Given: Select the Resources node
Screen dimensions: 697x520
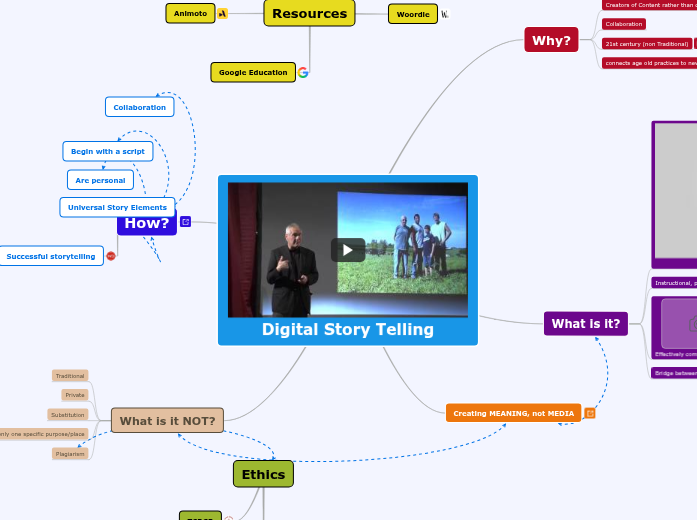Looking at the screenshot, I should coord(309,13).
